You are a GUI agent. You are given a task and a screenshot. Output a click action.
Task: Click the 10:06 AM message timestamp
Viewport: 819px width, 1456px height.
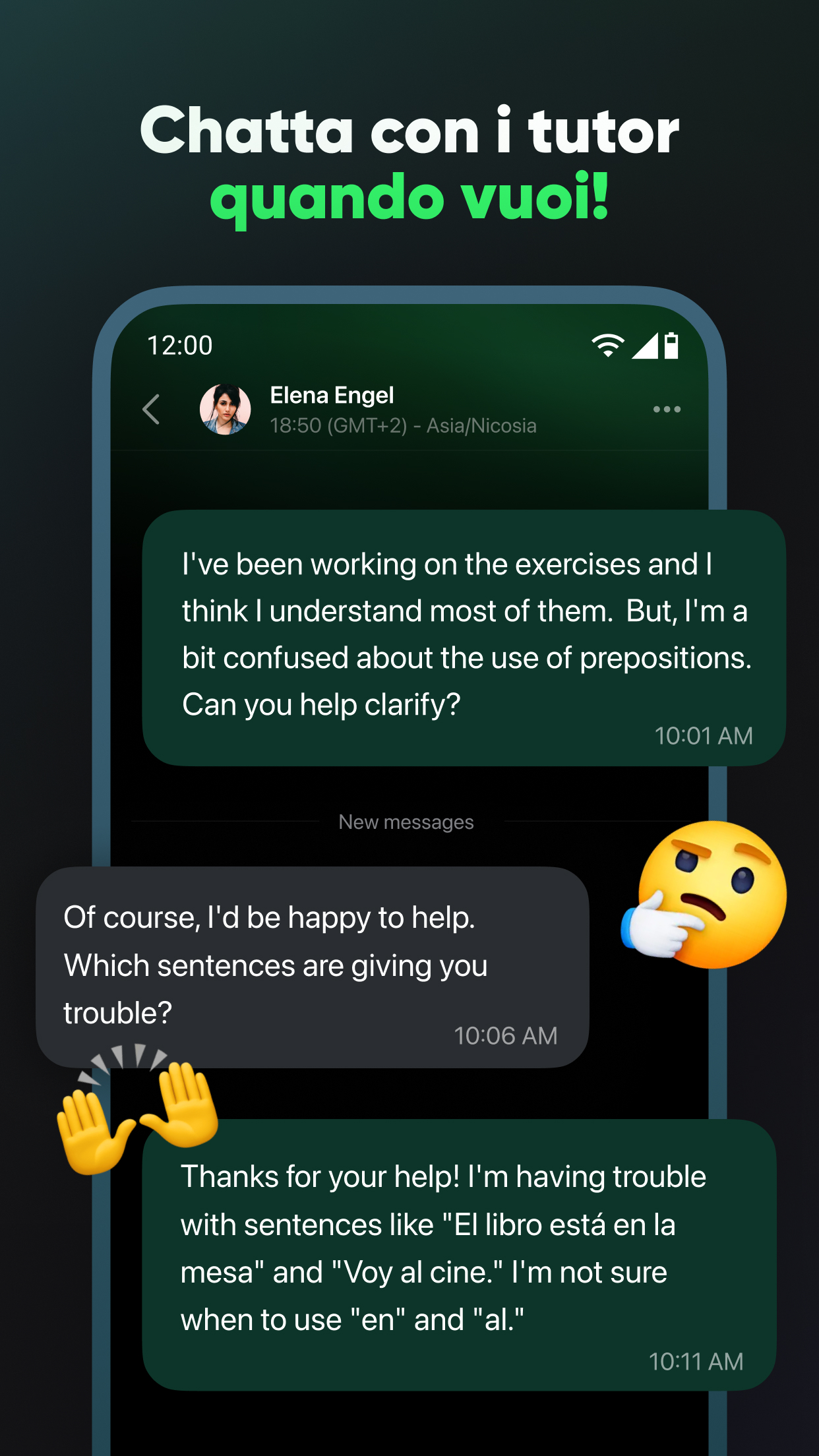505,1036
